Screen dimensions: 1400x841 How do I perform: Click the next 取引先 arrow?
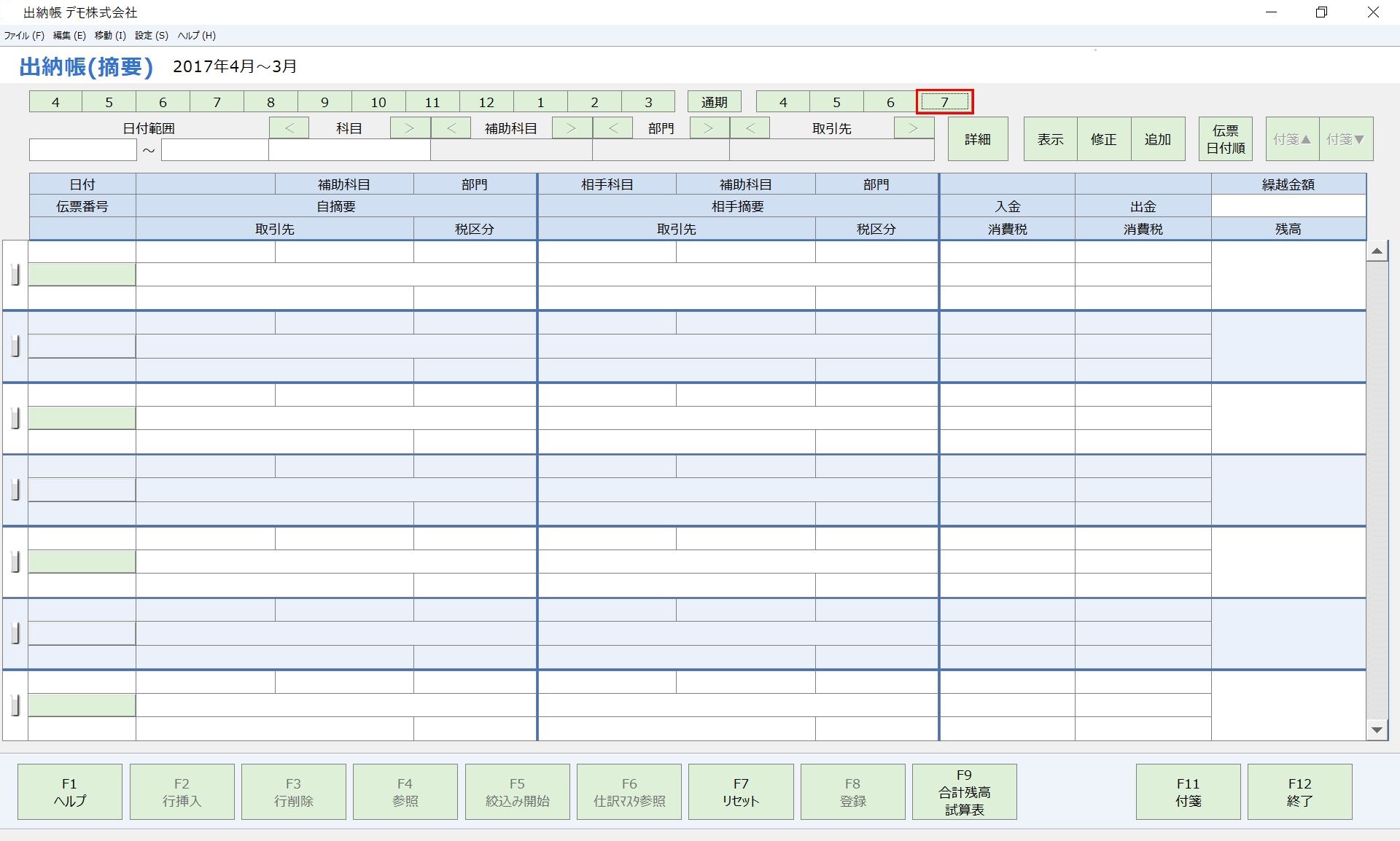pos(914,128)
